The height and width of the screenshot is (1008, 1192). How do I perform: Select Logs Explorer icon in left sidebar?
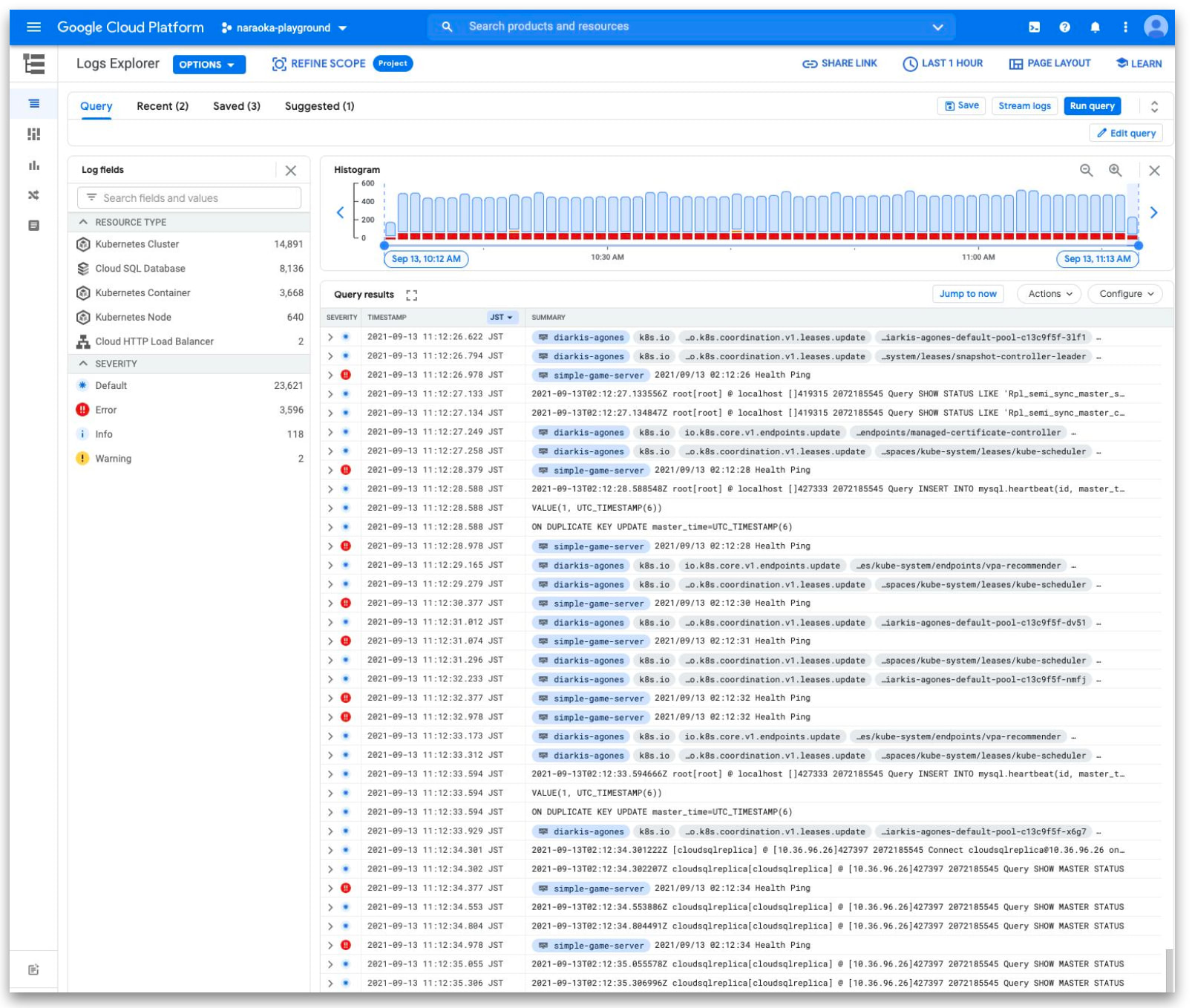click(34, 104)
